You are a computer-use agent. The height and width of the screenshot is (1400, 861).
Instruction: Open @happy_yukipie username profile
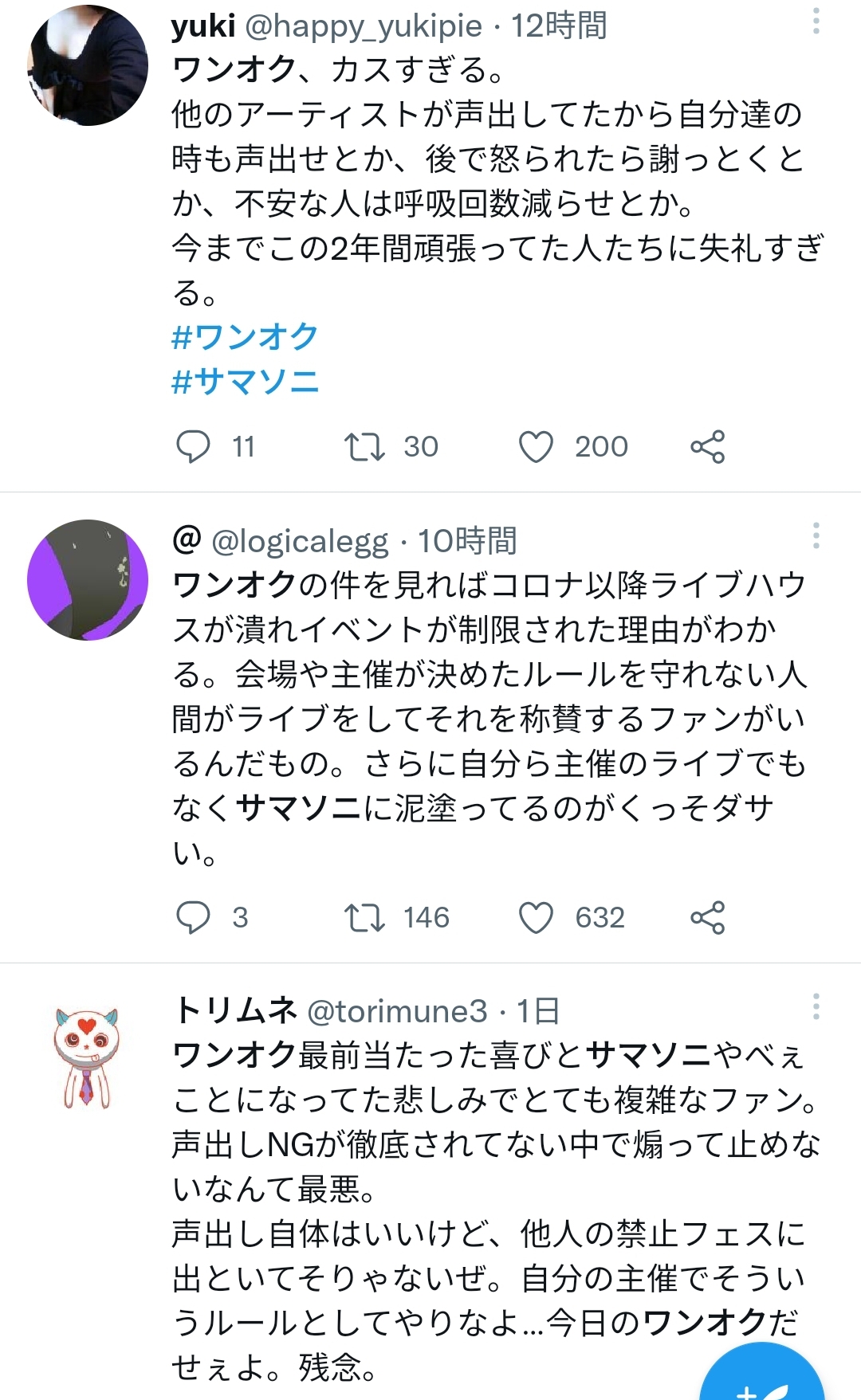click(364, 26)
